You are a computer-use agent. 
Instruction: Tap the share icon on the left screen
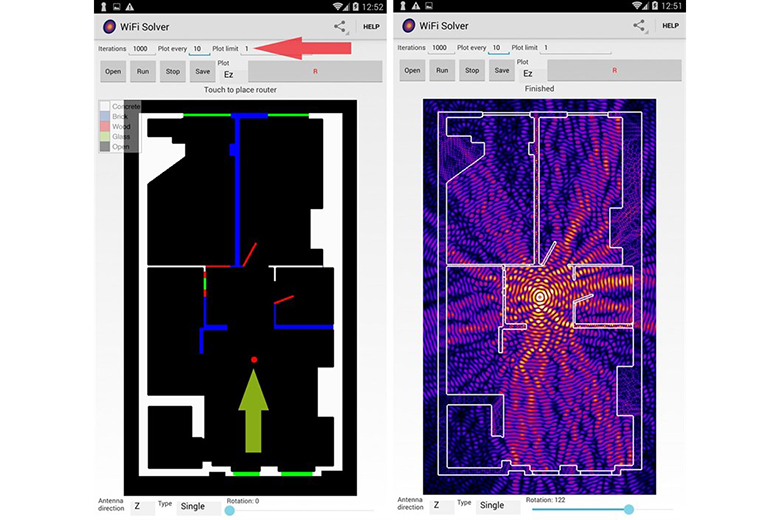[x=341, y=27]
